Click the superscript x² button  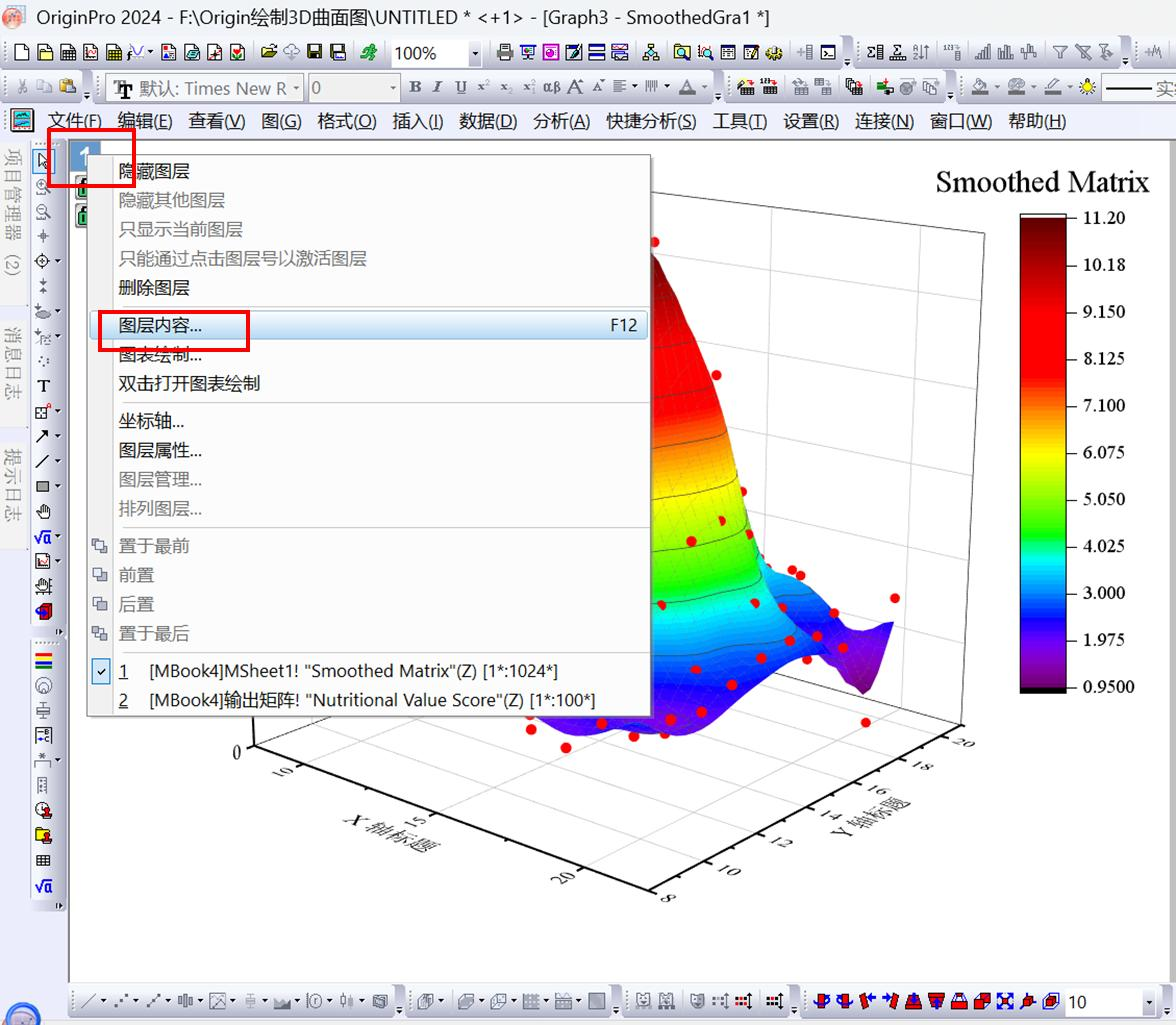point(483,88)
